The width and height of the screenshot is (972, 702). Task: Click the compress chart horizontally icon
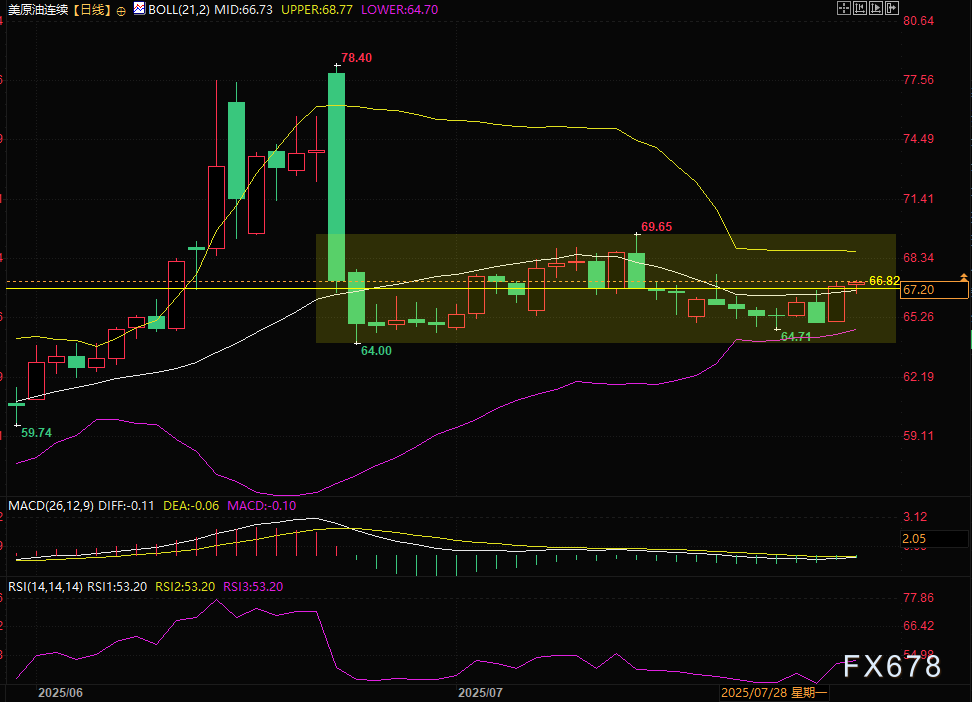tap(860, 9)
